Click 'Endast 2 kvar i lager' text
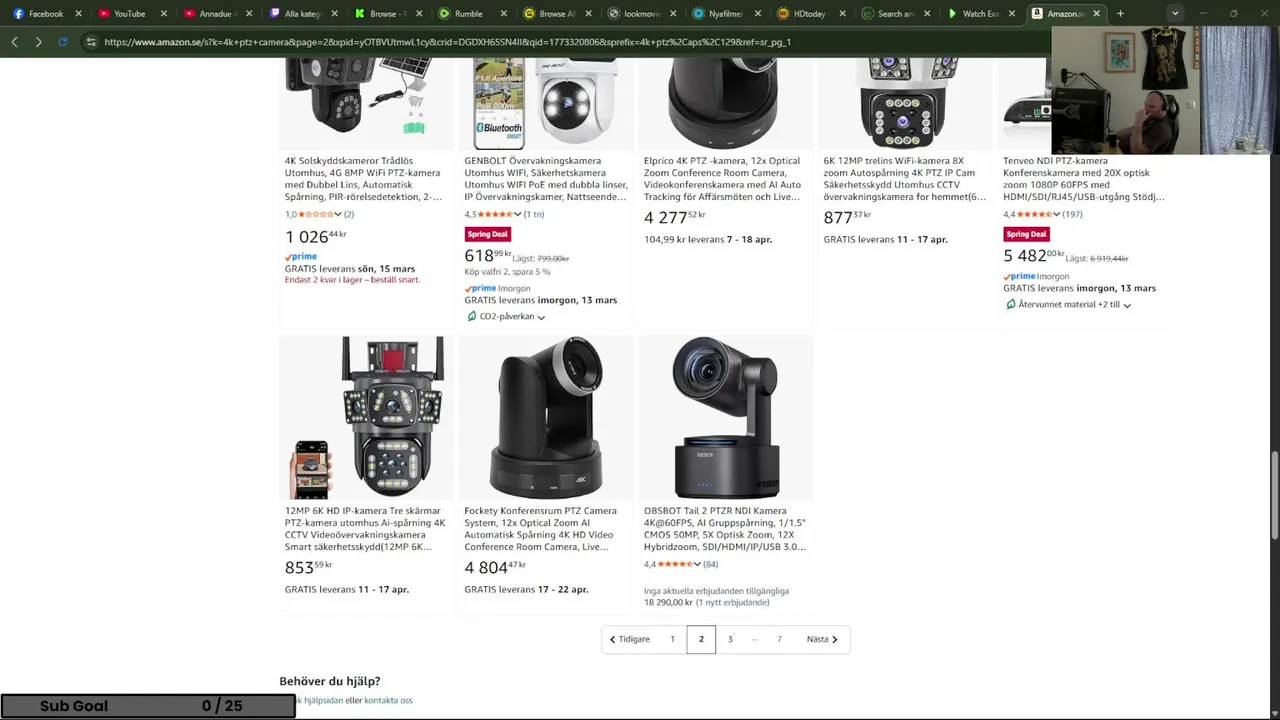The width and height of the screenshot is (1280, 720). point(352,280)
